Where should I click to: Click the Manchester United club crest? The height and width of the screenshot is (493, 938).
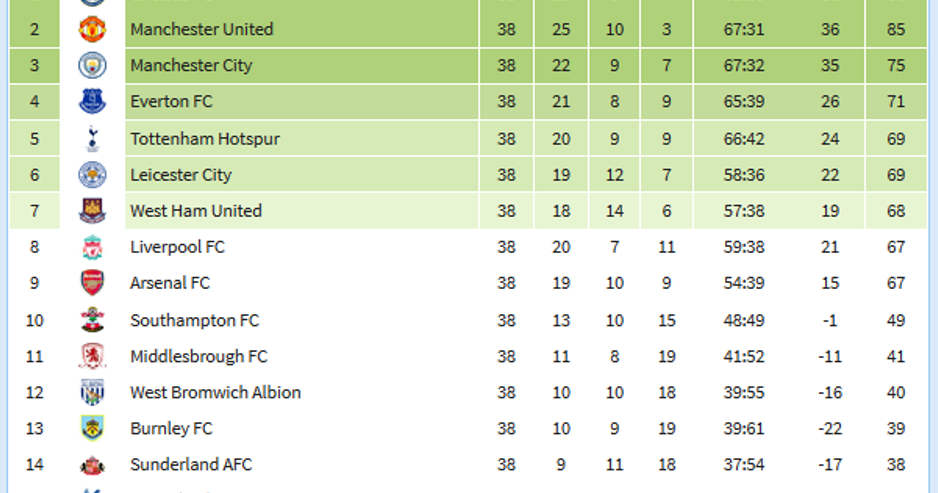[92, 29]
